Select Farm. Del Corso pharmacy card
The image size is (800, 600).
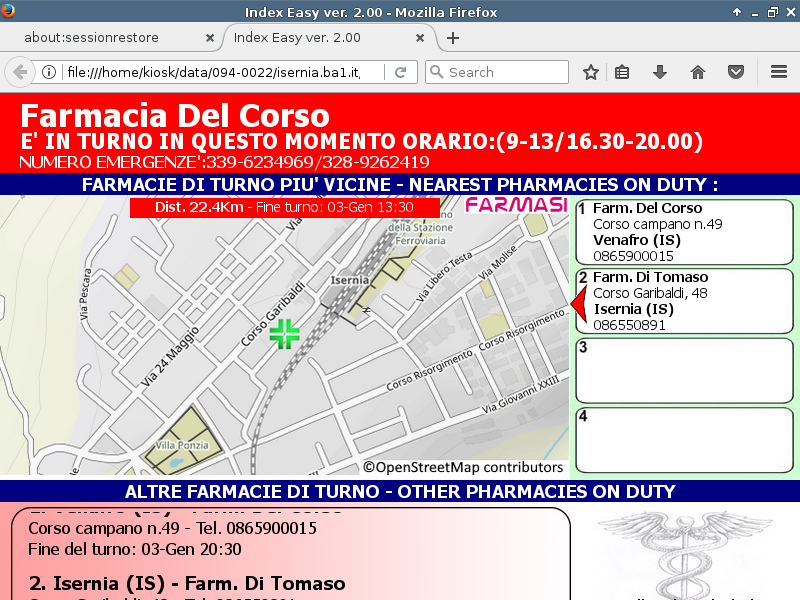pyautogui.click(x=684, y=232)
